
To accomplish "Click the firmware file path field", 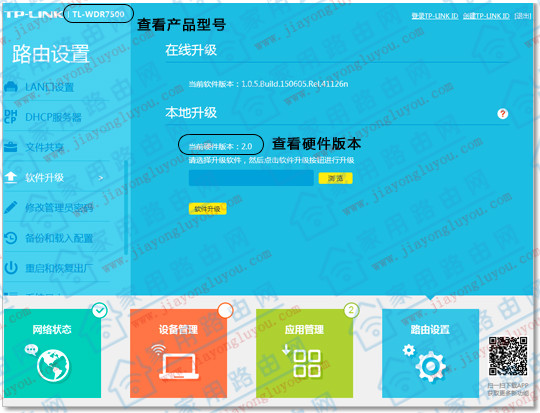I will pos(251,178).
